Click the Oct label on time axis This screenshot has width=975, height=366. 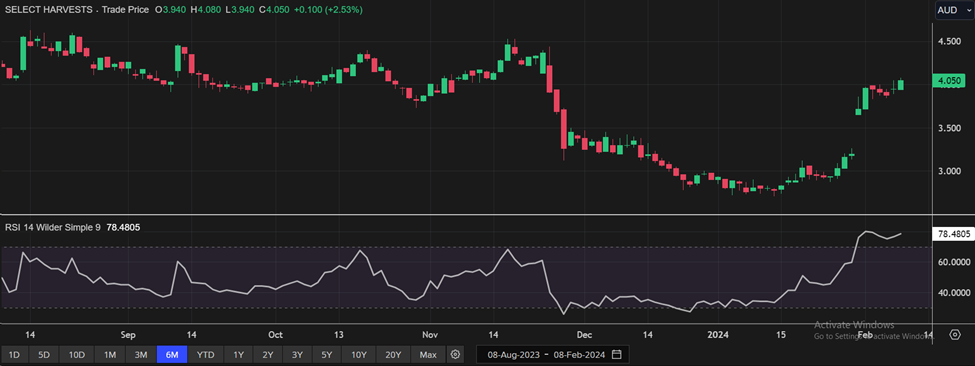click(x=275, y=335)
